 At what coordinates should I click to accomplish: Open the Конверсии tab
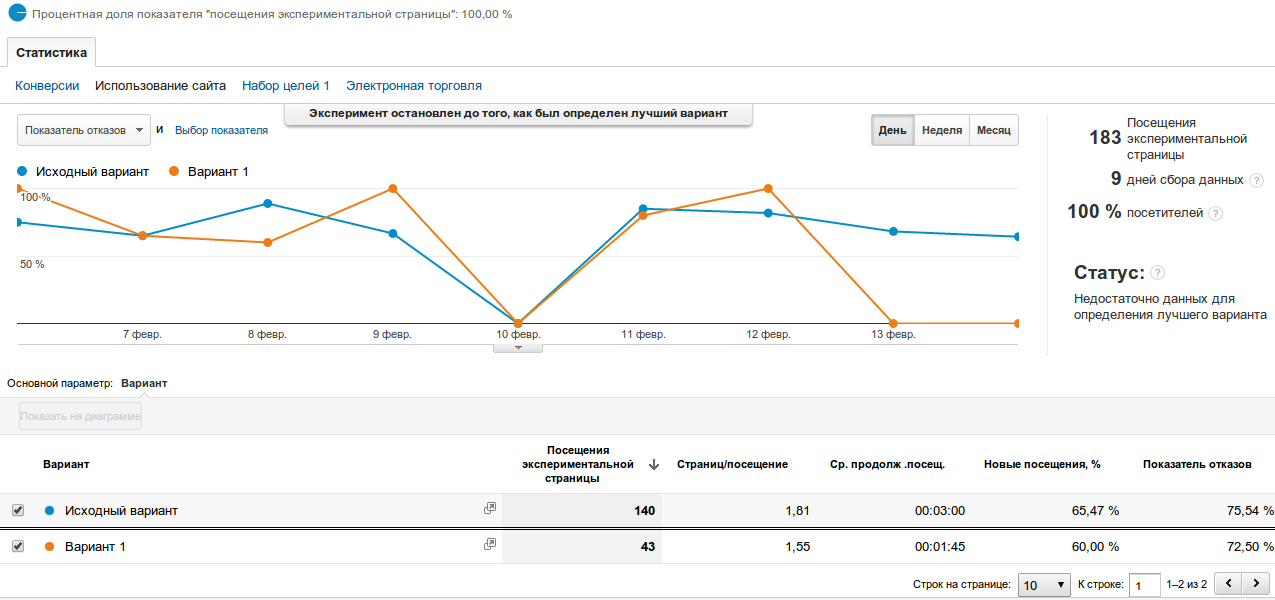[x=47, y=86]
